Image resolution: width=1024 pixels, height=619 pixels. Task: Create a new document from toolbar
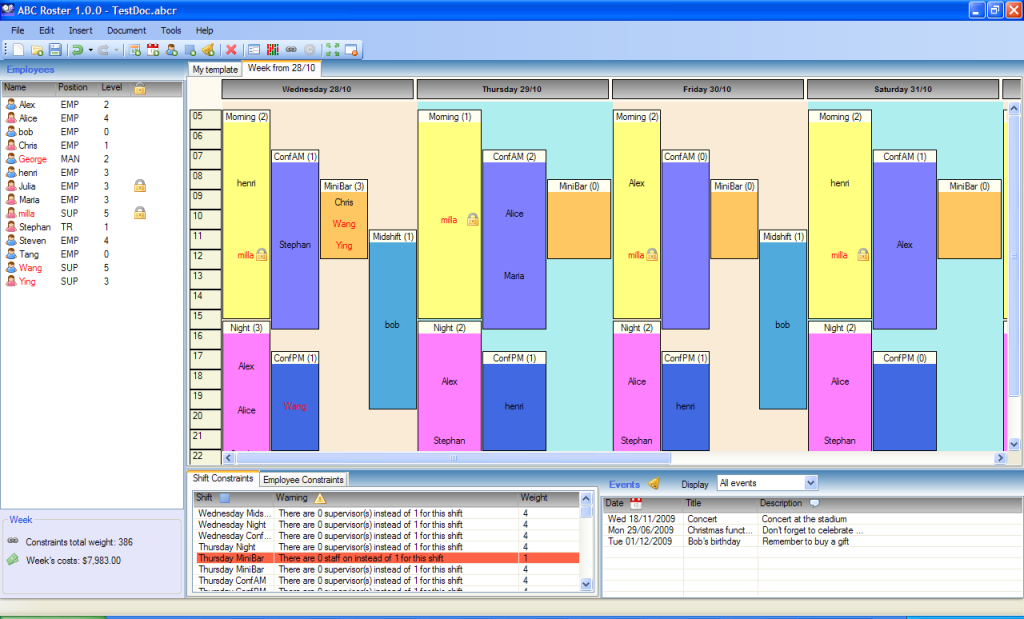(x=20, y=49)
